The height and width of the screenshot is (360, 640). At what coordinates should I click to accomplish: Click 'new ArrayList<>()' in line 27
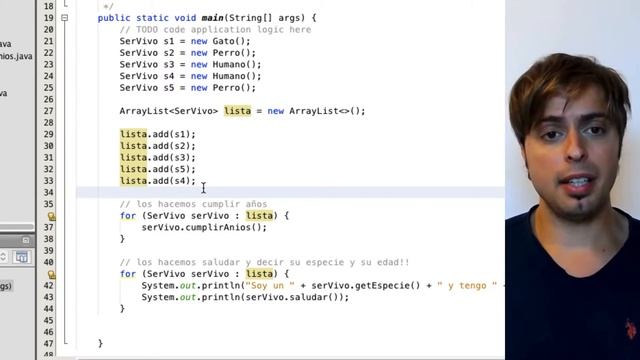(x=316, y=111)
